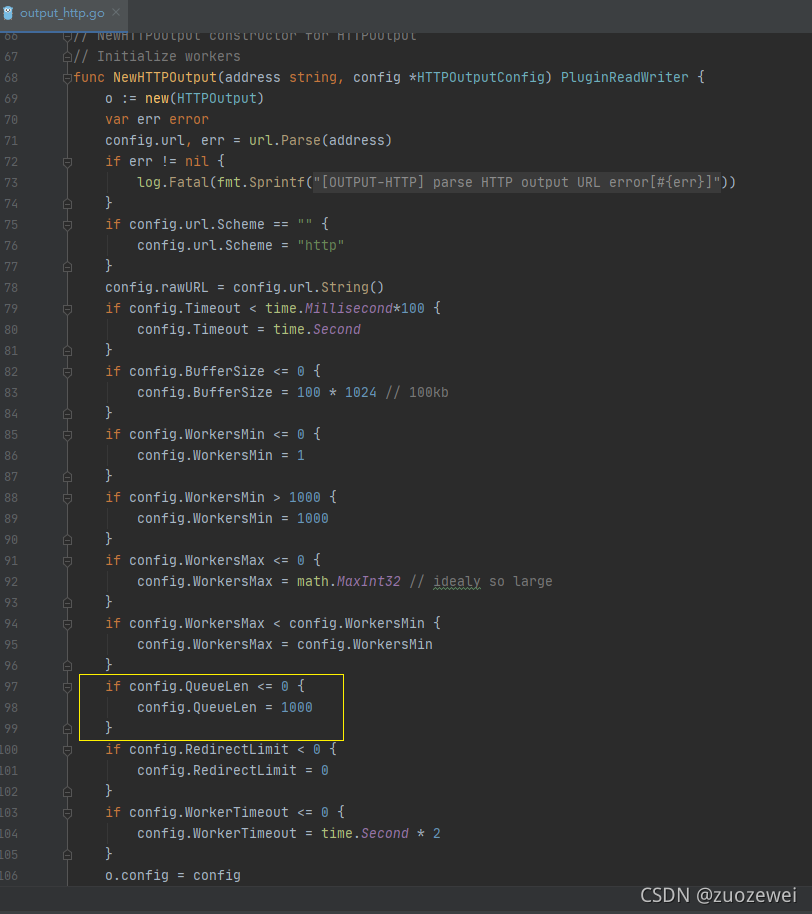Image resolution: width=812 pixels, height=914 pixels.
Task: Click 'o.config = config' on line 106
Action: tap(173, 875)
